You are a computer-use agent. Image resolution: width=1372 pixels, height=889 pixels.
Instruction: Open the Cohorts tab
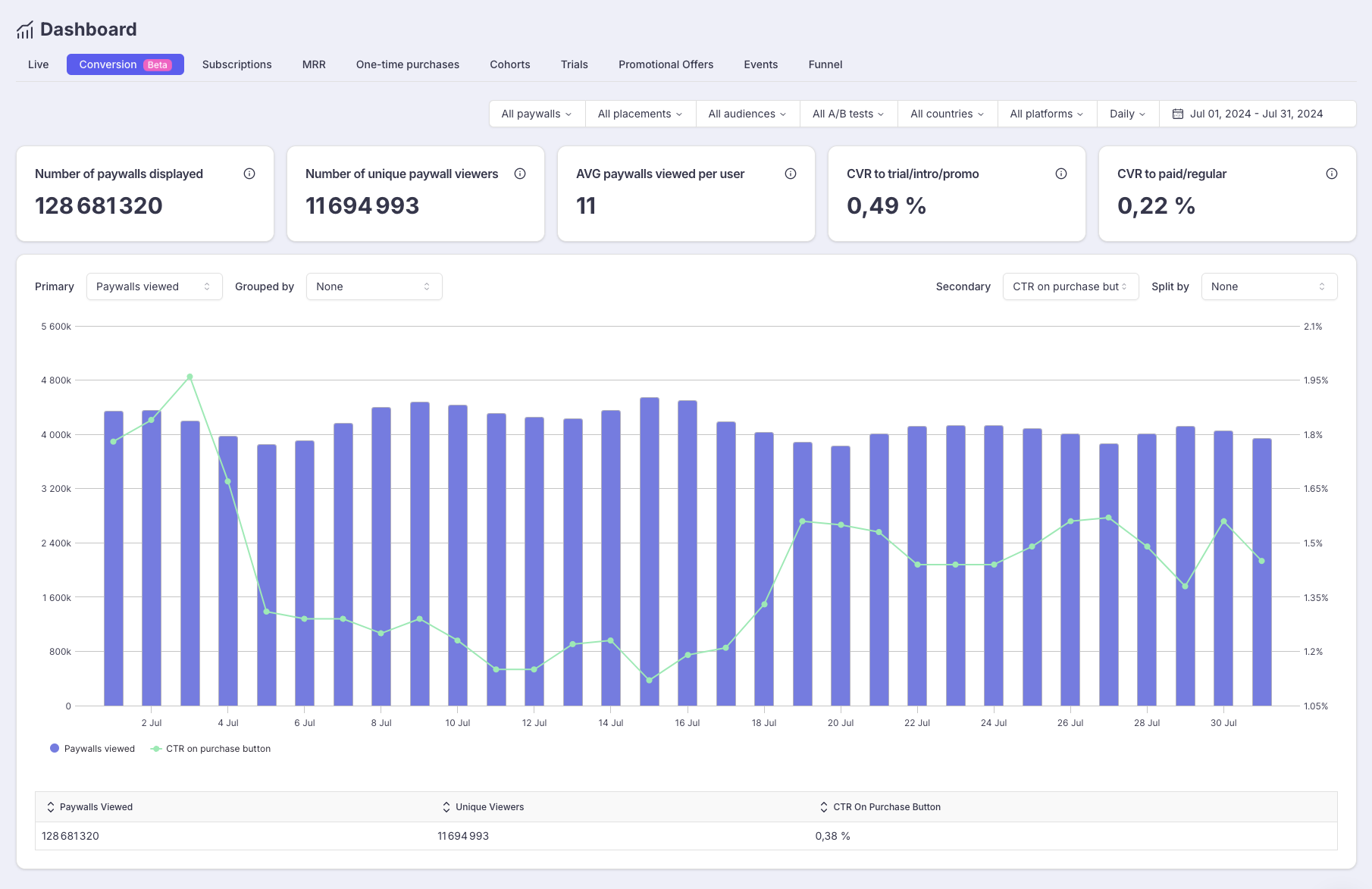point(510,64)
